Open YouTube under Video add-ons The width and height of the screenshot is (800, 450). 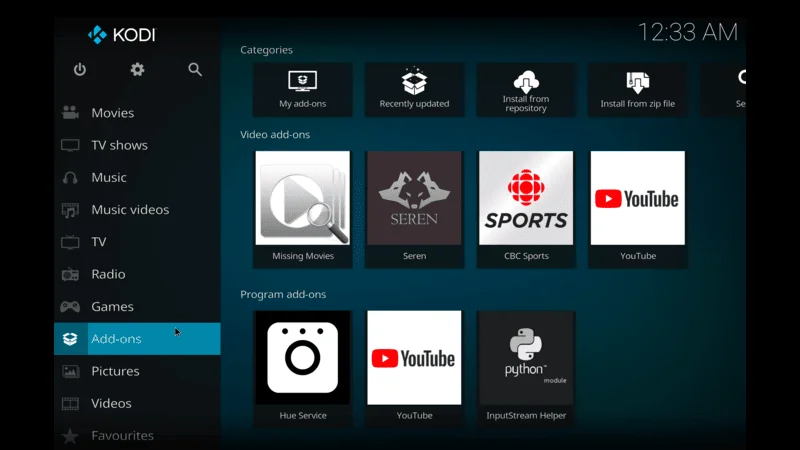(638, 209)
